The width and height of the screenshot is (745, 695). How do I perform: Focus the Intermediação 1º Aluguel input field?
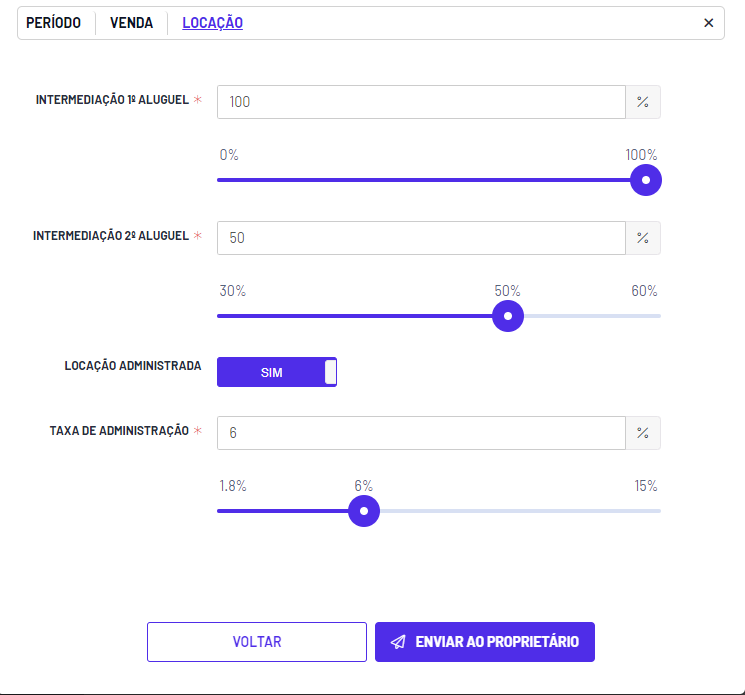click(x=421, y=102)
